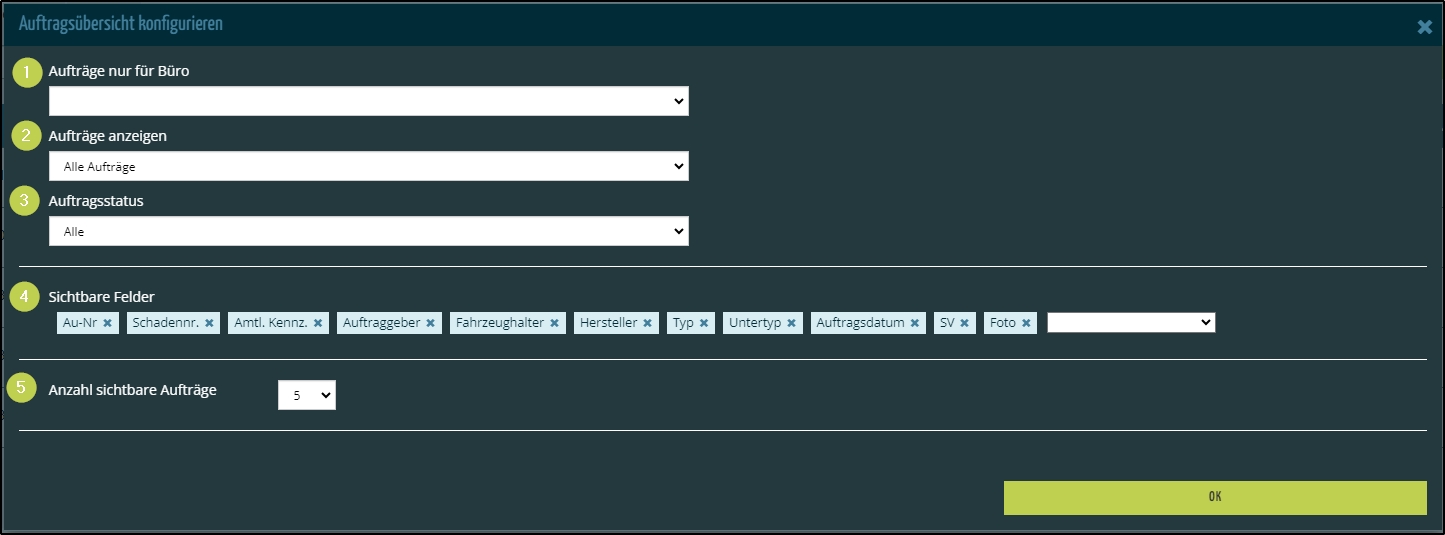Image resolution: width=1445 pixels, height=535 pixels.
Task: Open the add visible field dropdown
Action: click(x=1130, y=322)
